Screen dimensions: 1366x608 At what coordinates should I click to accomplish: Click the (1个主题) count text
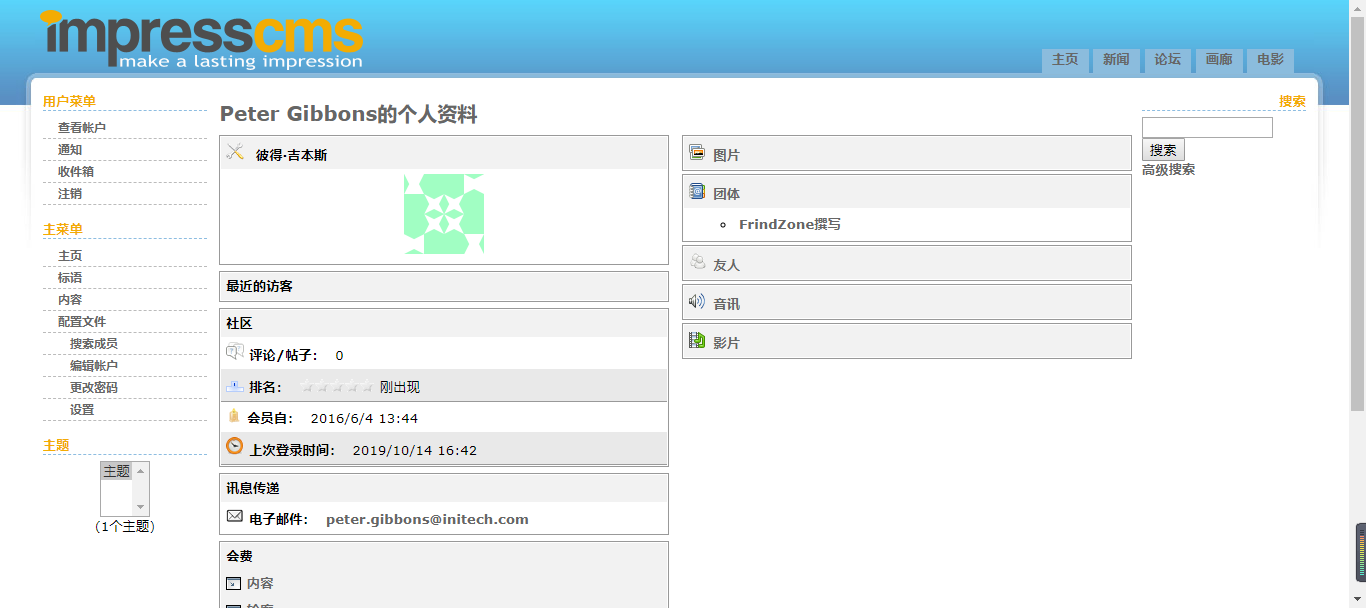[125, 526]
